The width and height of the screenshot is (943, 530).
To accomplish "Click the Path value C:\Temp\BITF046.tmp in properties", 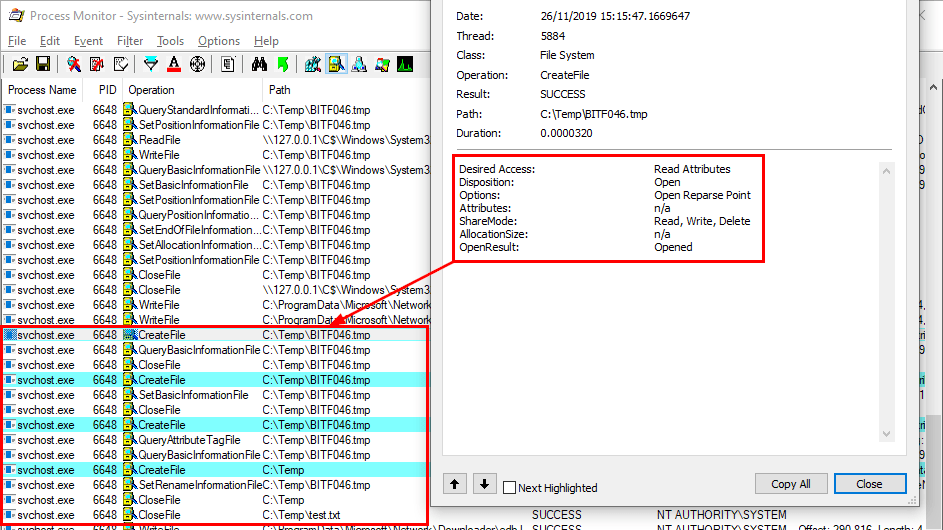I will (594, 114).
